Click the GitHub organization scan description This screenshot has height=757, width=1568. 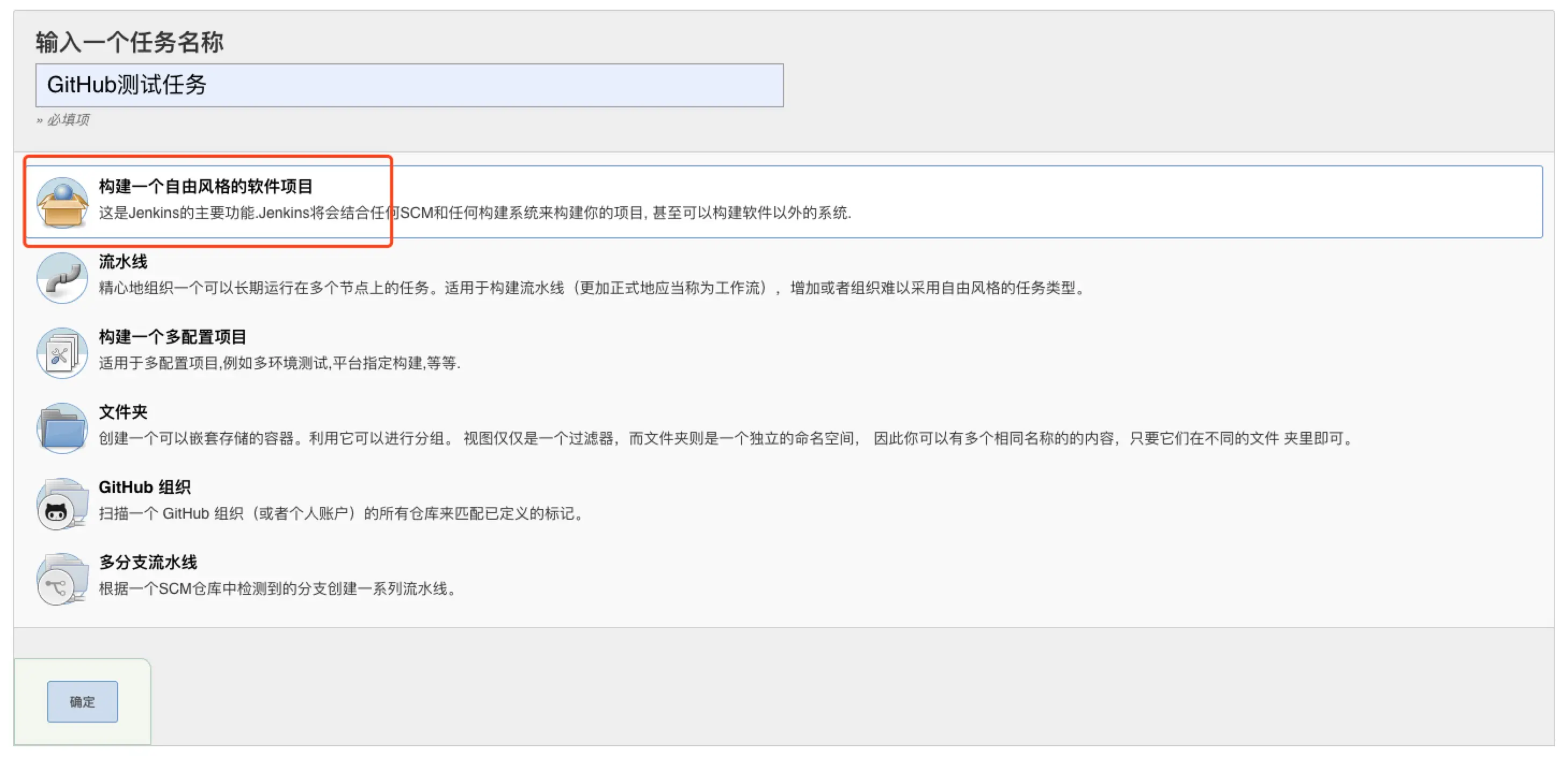[x=341, y=514]
